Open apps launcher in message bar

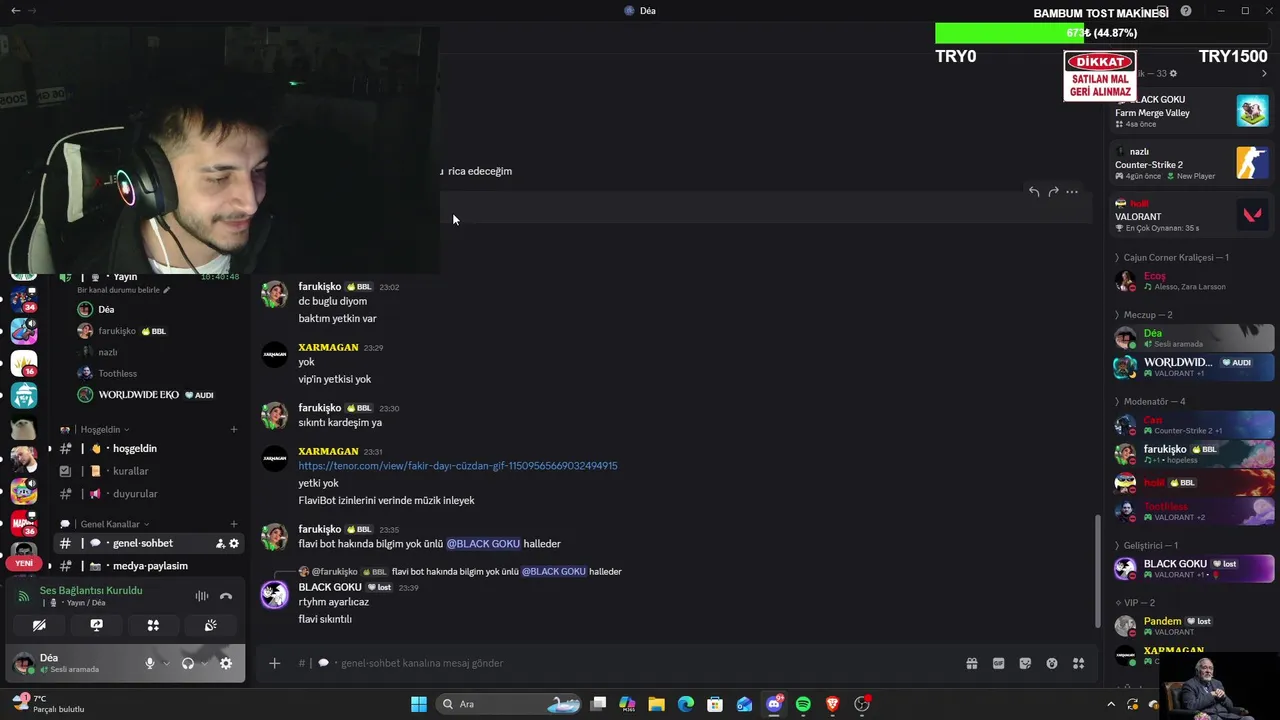tap(1079, 663)
